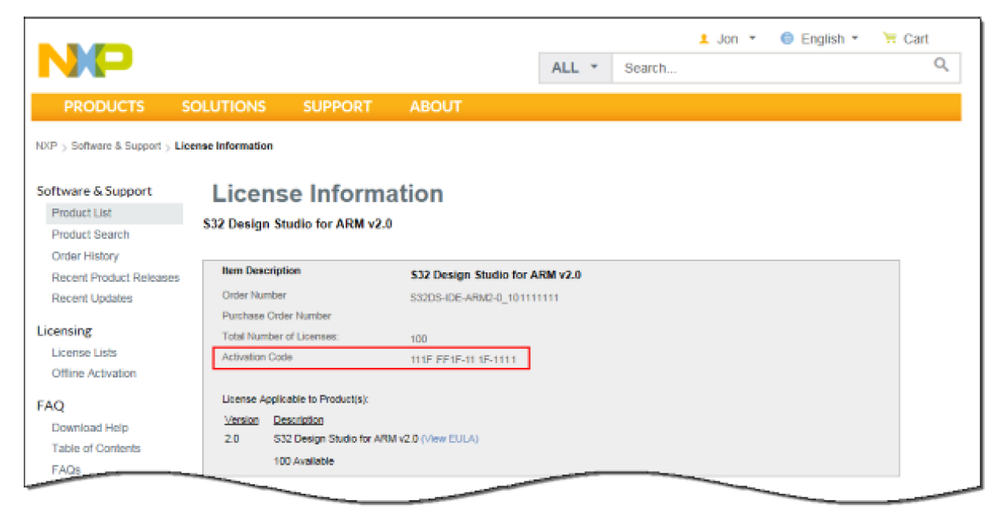999x524 pixels.
Task: Click the Description column header
Action: 298,419
